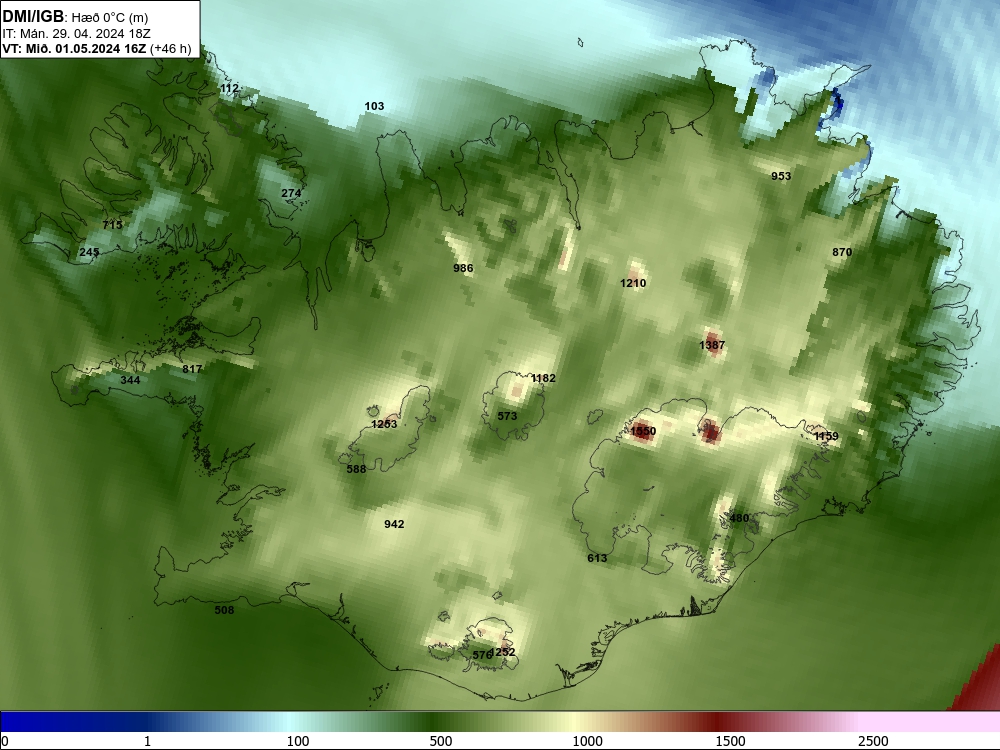Click the 715 value label
Viewport: 1000px width, 750px height.
point(112,225)
